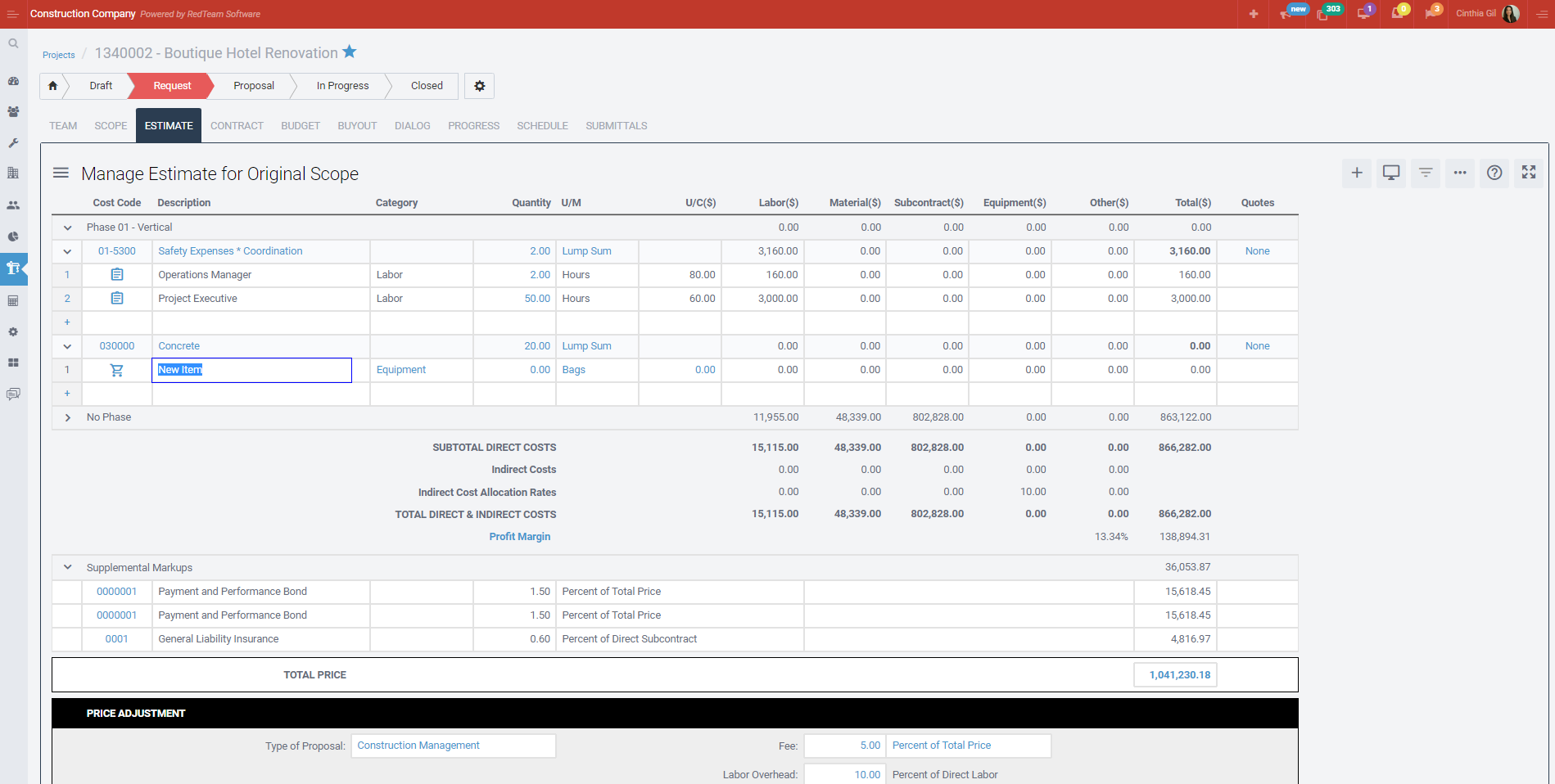Click the notifications bell showing 0
The width and height of the screenshot is (1555, 784).
1399,13
